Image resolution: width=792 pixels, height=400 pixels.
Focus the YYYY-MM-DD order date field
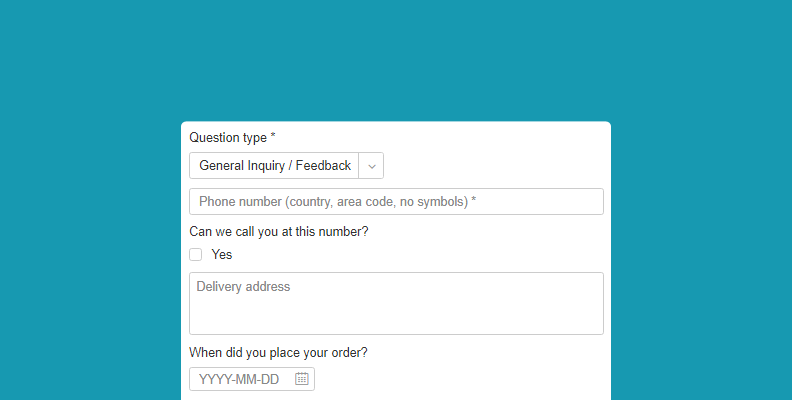pyautogui.click(x=252, y=379)
